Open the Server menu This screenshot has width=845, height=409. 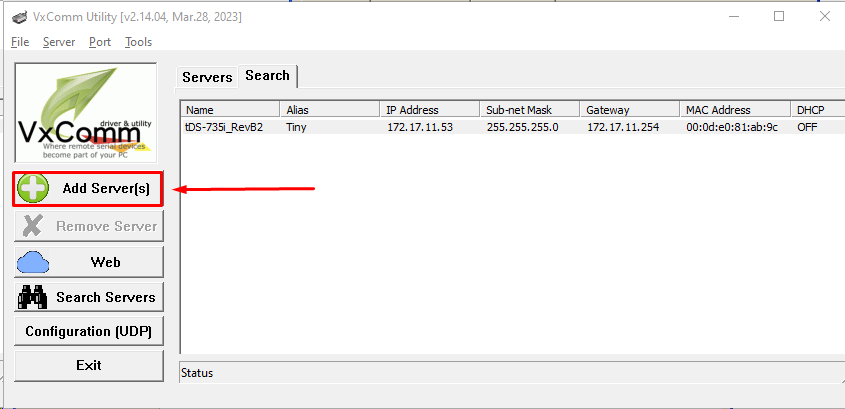click(59, 42)
